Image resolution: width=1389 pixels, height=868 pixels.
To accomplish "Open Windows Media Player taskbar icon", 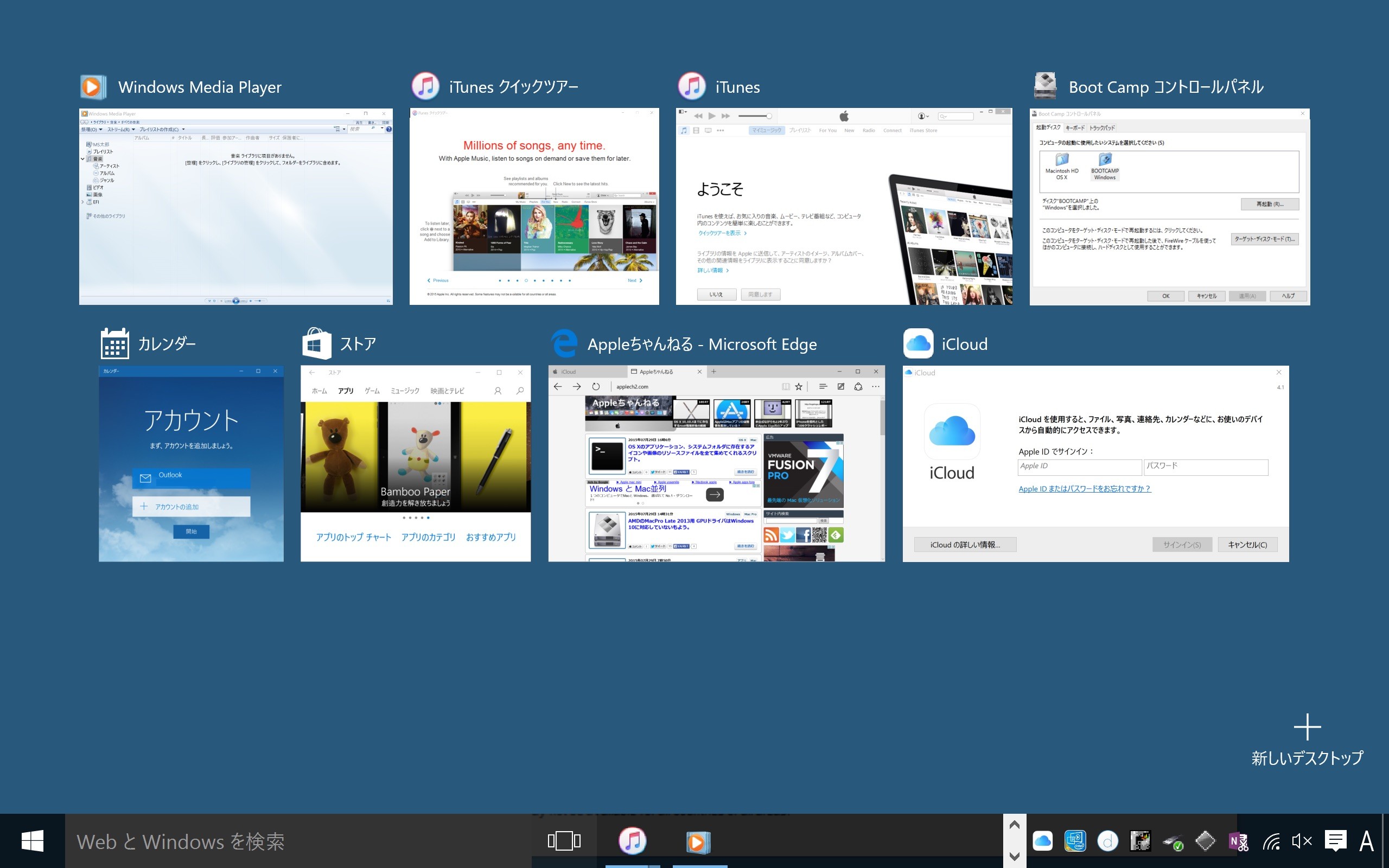I will click(x=698, y=841).
